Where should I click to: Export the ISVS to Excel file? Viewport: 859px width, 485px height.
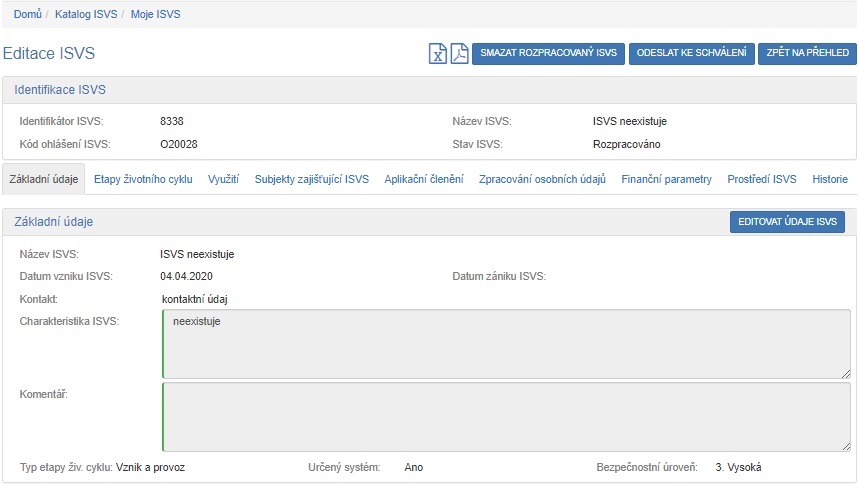pos(438,54)
